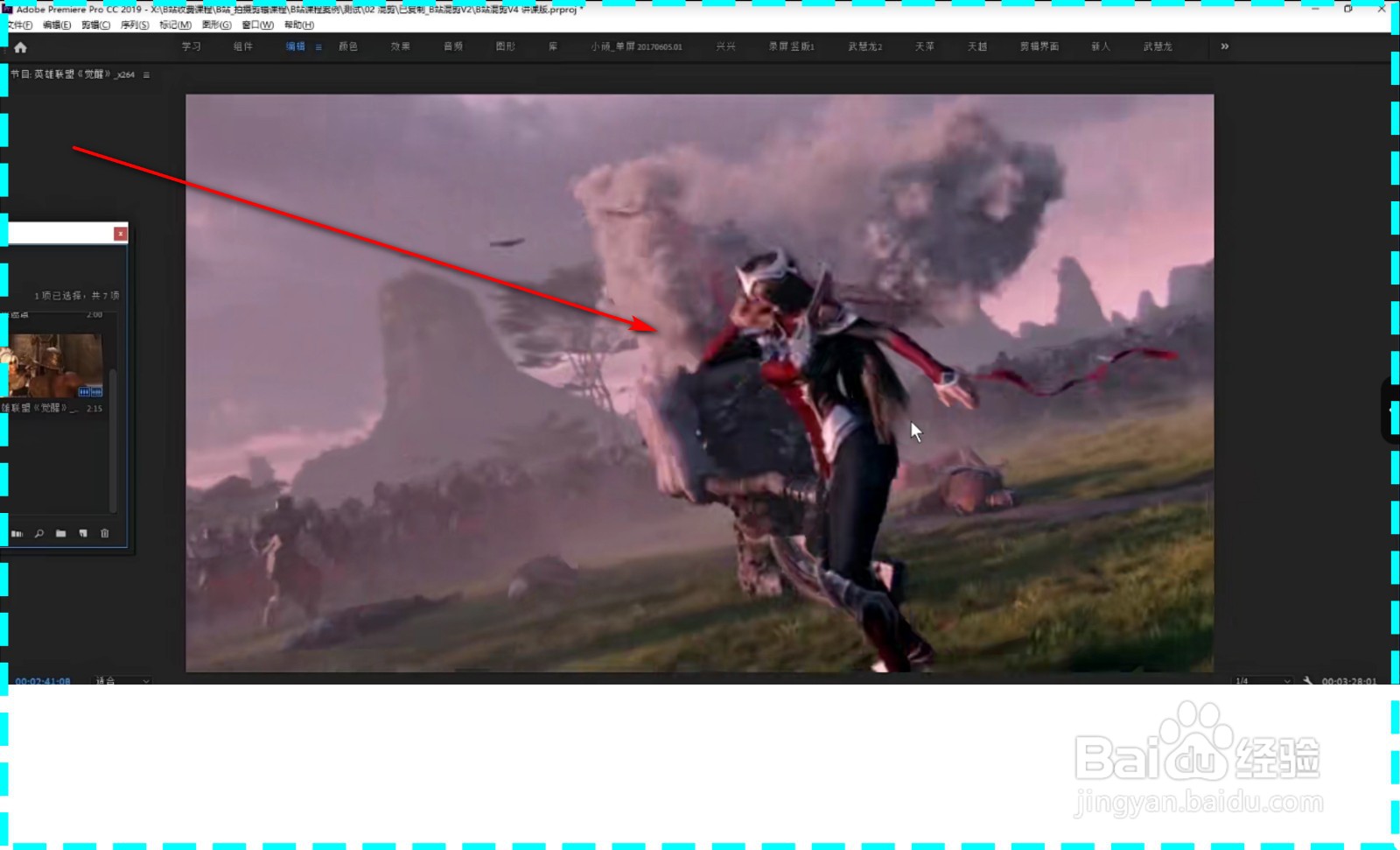Open the 窗口(W) menu
This screenshot has height=850, width=1400.
pos(257,25)
